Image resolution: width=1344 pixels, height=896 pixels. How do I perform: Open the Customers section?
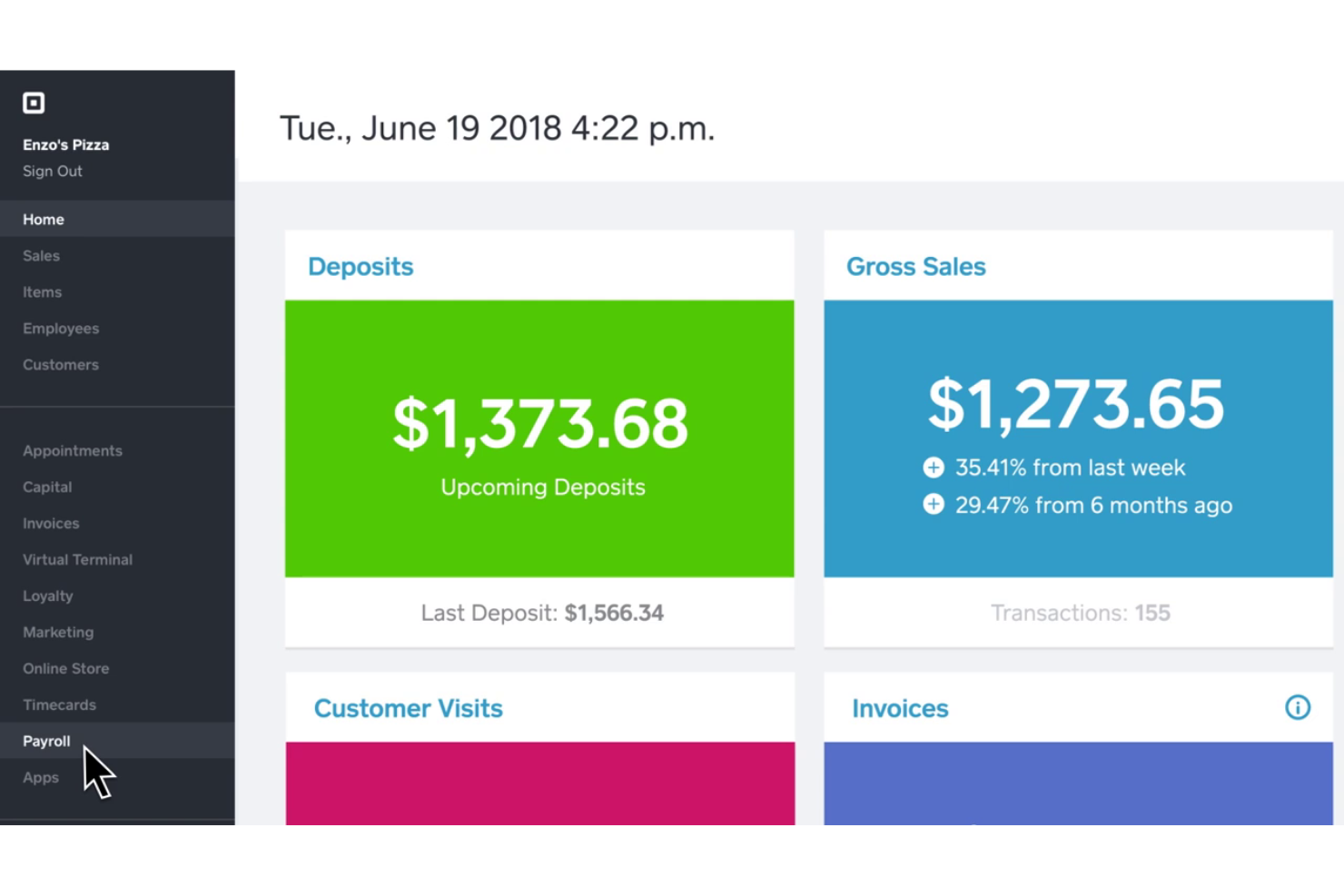61,364
